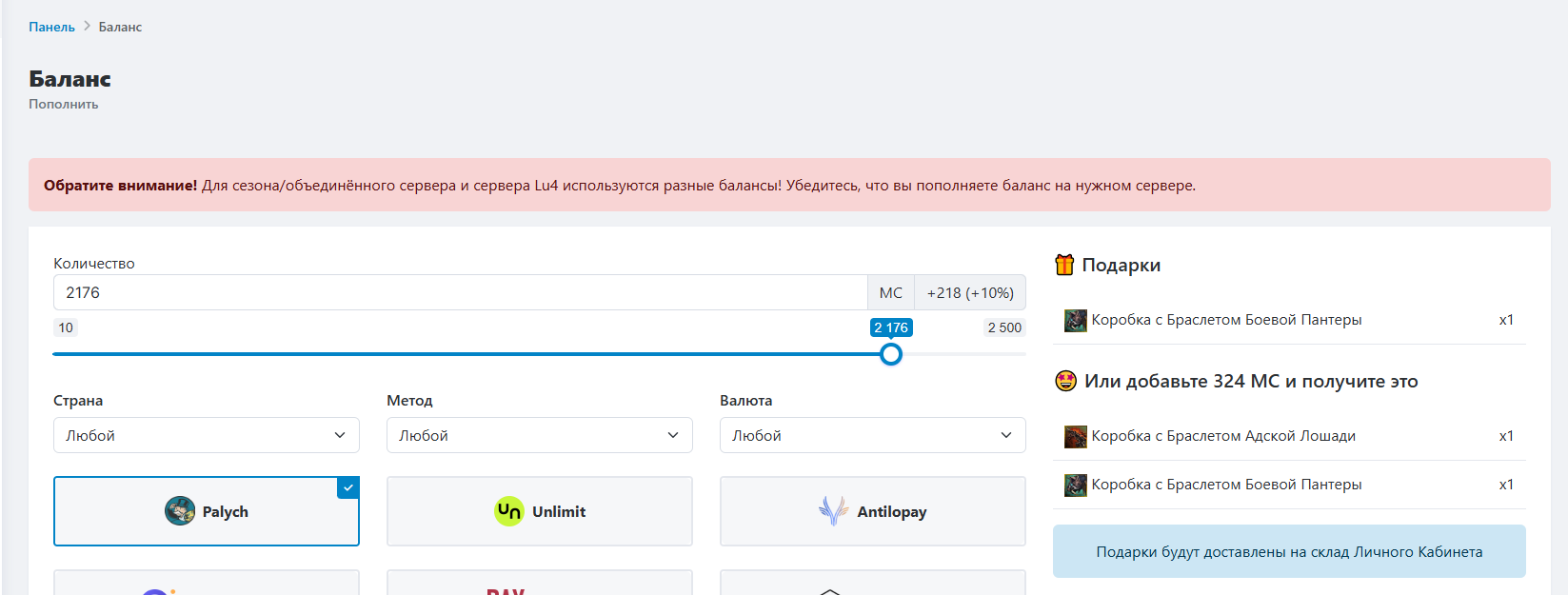Click the Баланс breadcrumb item
The height and width of the screenshot is (595, 1568).
click(120, 27)
